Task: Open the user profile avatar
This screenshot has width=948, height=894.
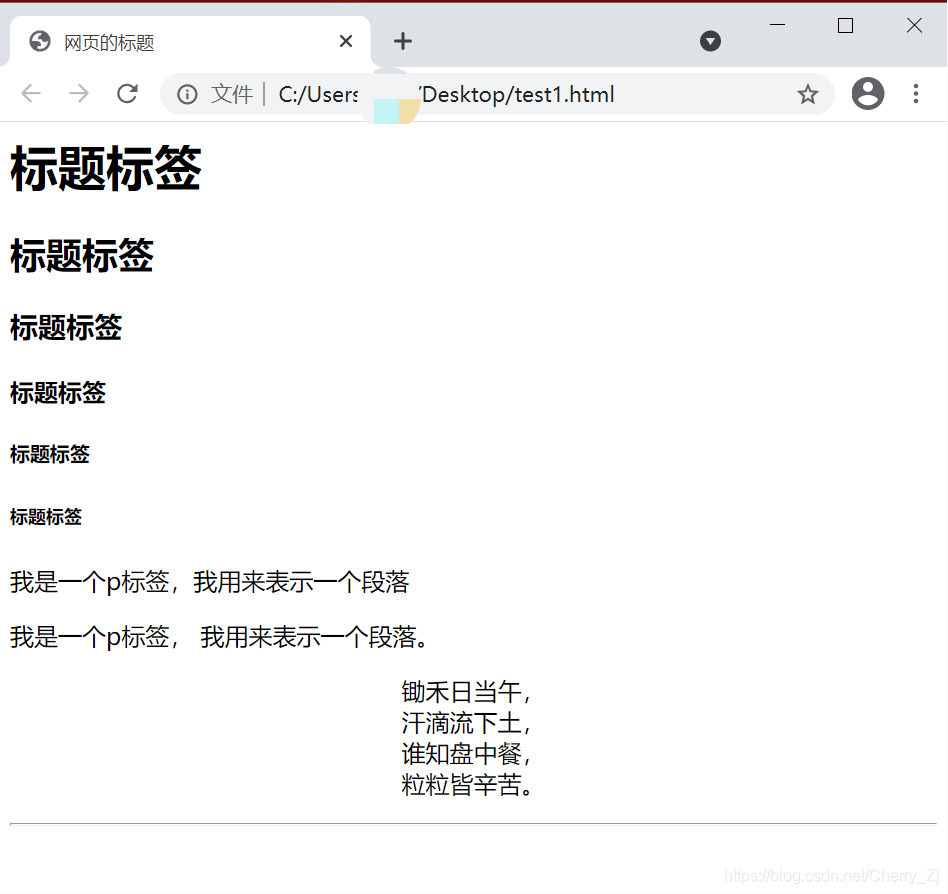Action: [x=868, y=94]
